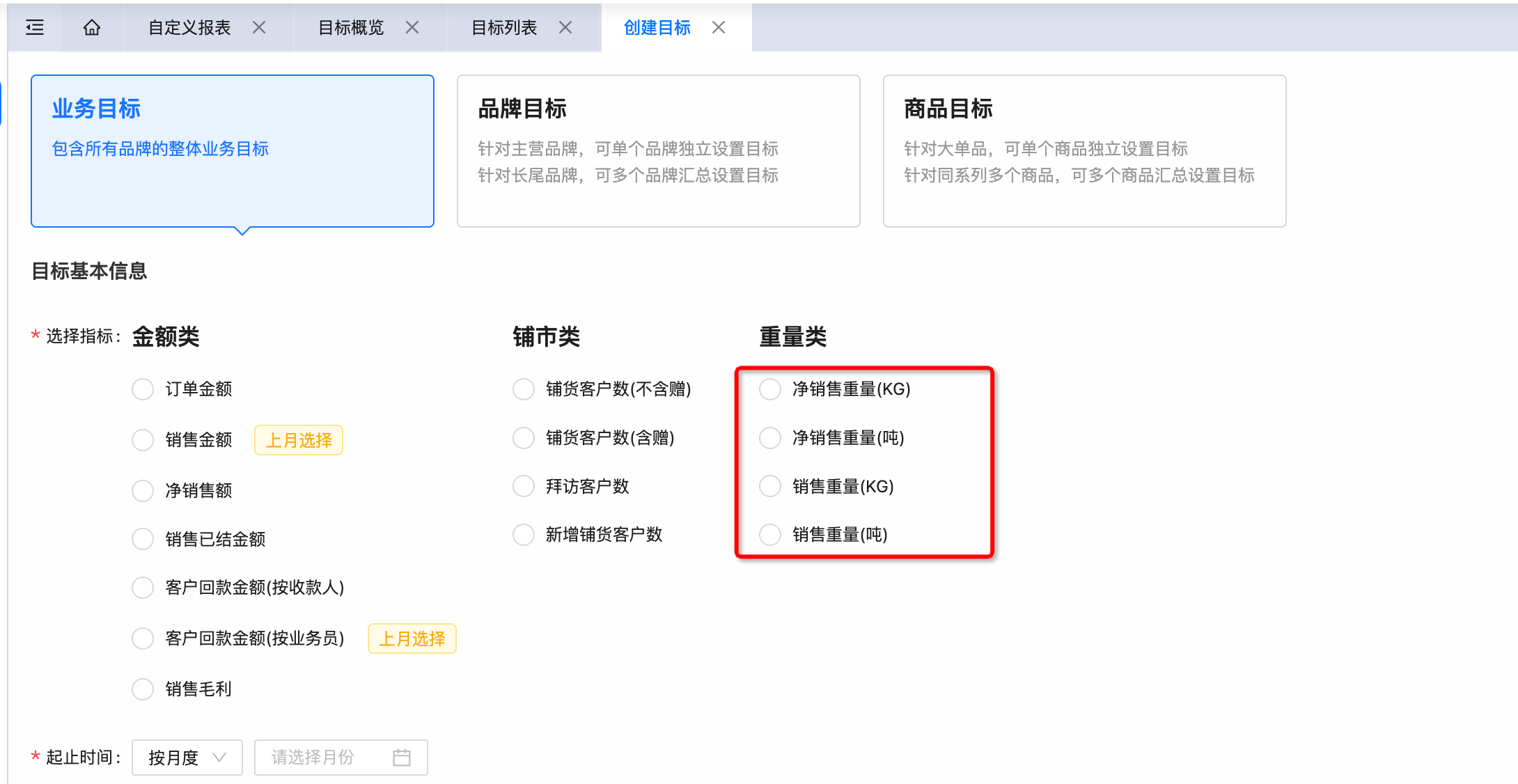1518x784 pixels.
Task: Choose the 业务目标 card
Action: 233,151
